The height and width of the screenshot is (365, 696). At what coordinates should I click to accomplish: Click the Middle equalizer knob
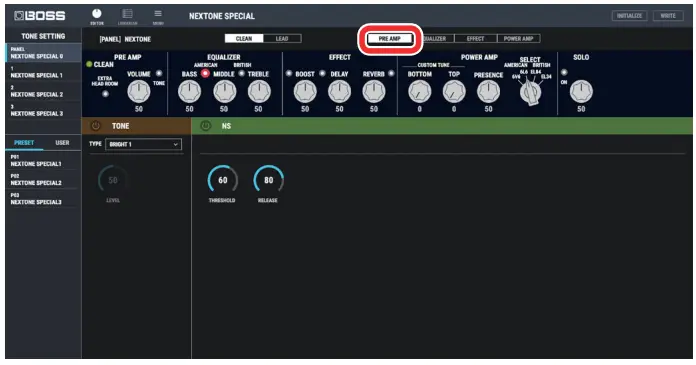[x=224, y=91]
